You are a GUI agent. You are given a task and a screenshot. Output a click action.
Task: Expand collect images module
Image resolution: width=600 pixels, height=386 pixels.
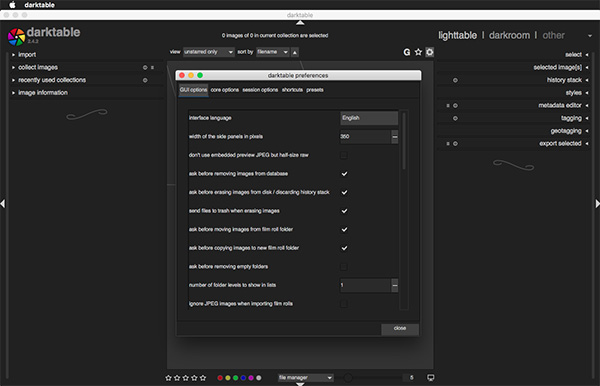[38, 67]
